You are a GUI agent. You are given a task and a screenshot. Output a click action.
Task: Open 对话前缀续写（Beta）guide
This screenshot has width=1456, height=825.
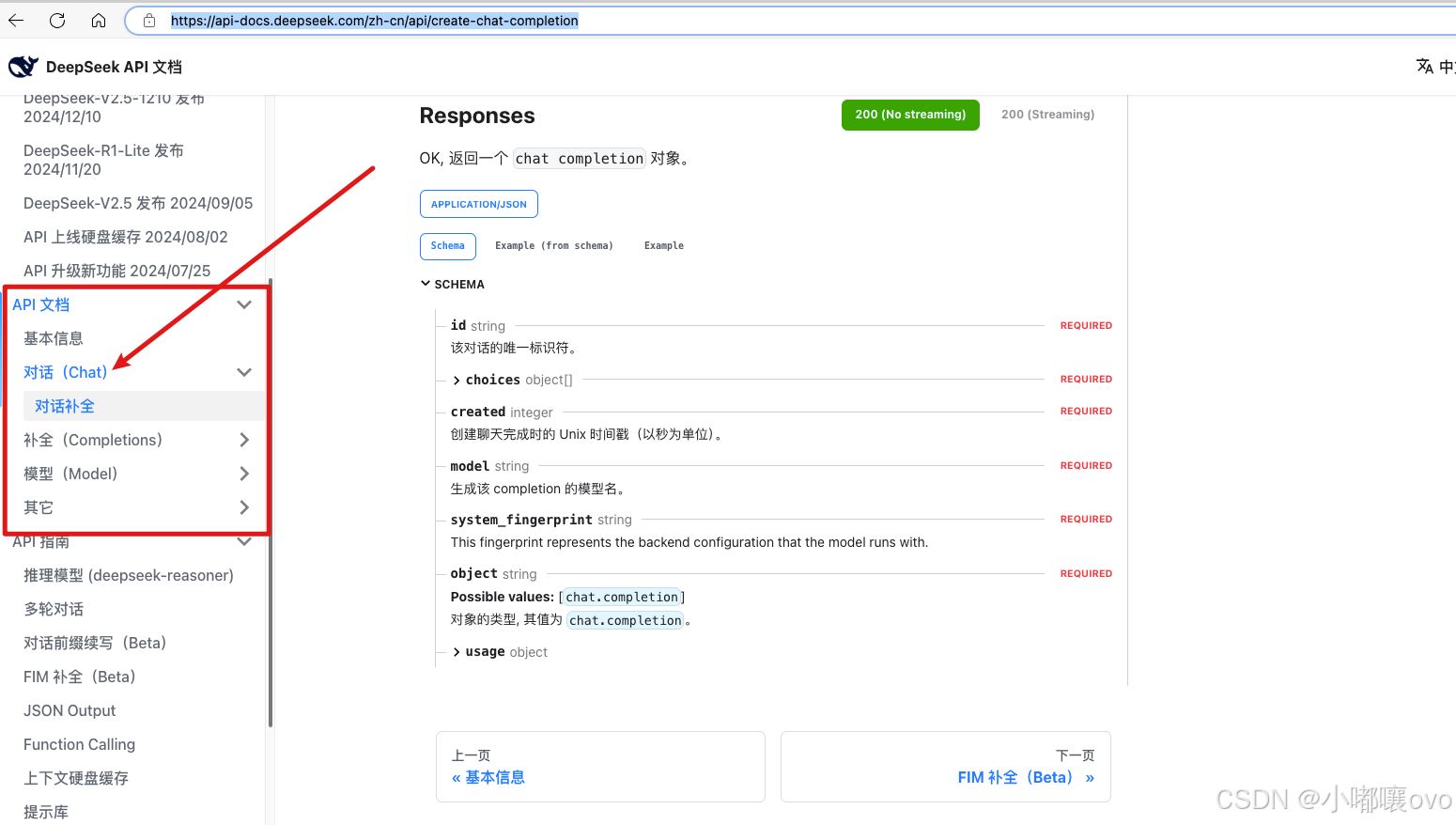95,643
